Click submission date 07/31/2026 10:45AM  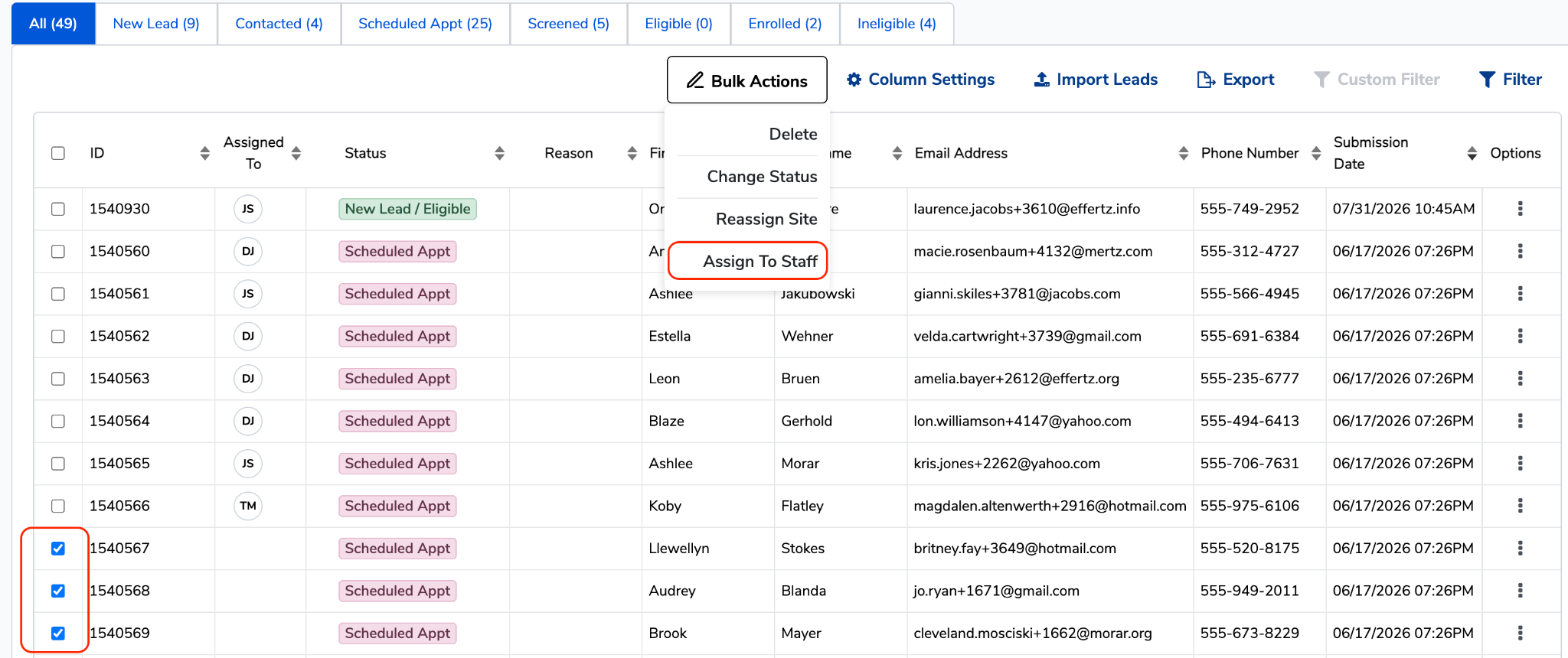tap(1403, 209)
